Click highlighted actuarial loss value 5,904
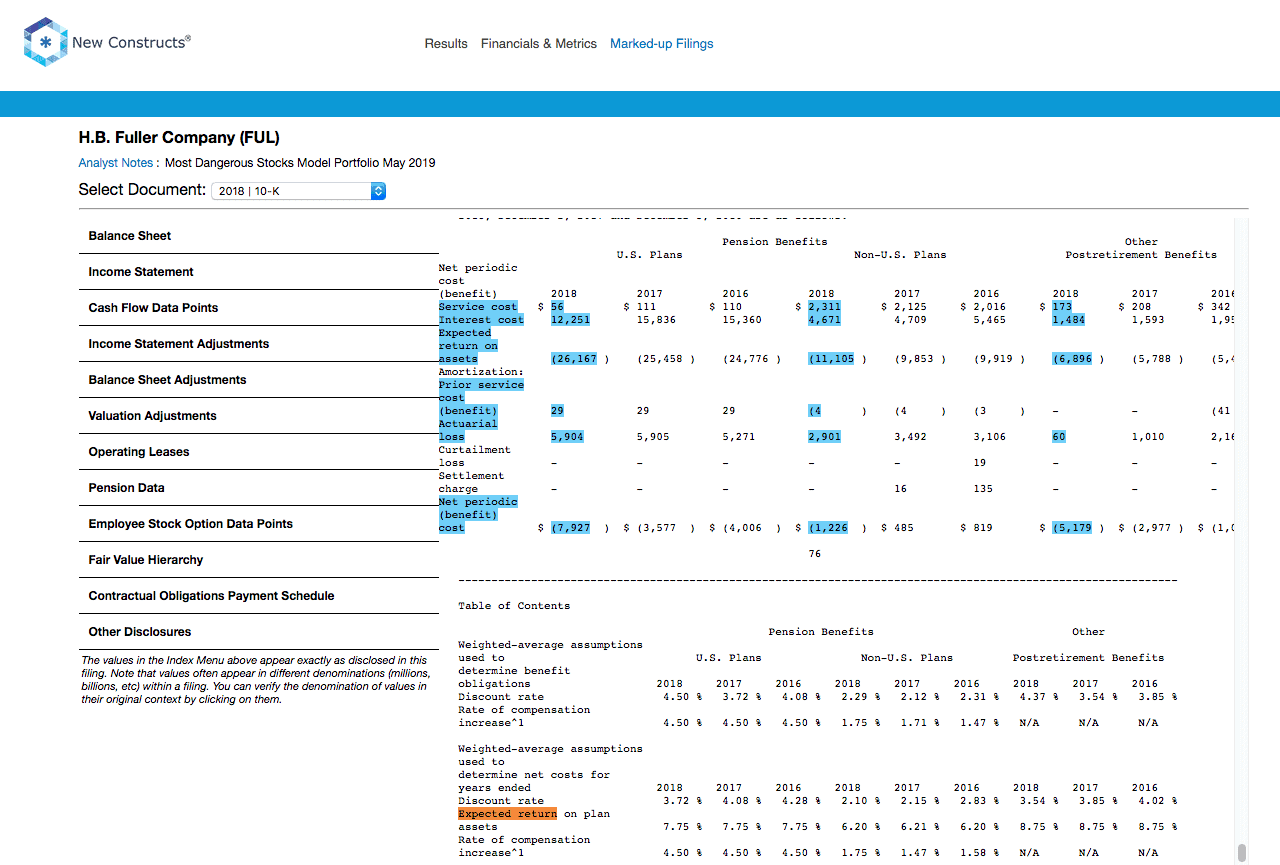The height and width of the screenshot is (865, 1280). pyautogui.click(x=567, y=437)
